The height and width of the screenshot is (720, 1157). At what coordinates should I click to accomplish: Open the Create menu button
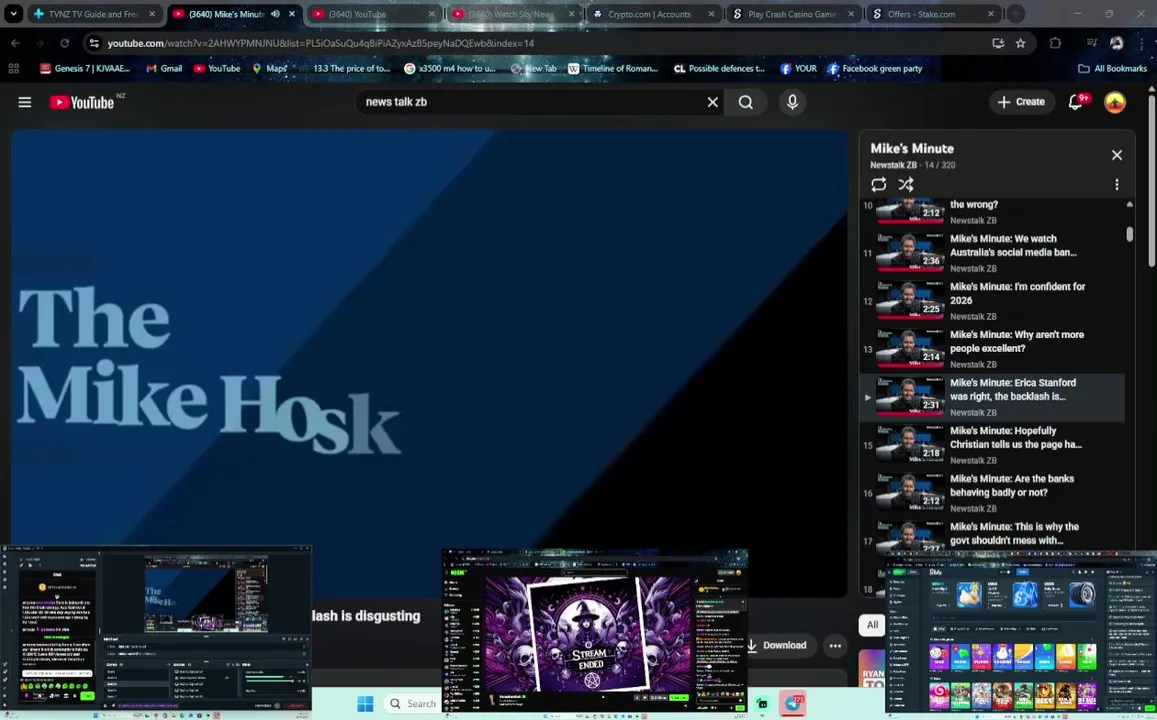pos(1020,102)
